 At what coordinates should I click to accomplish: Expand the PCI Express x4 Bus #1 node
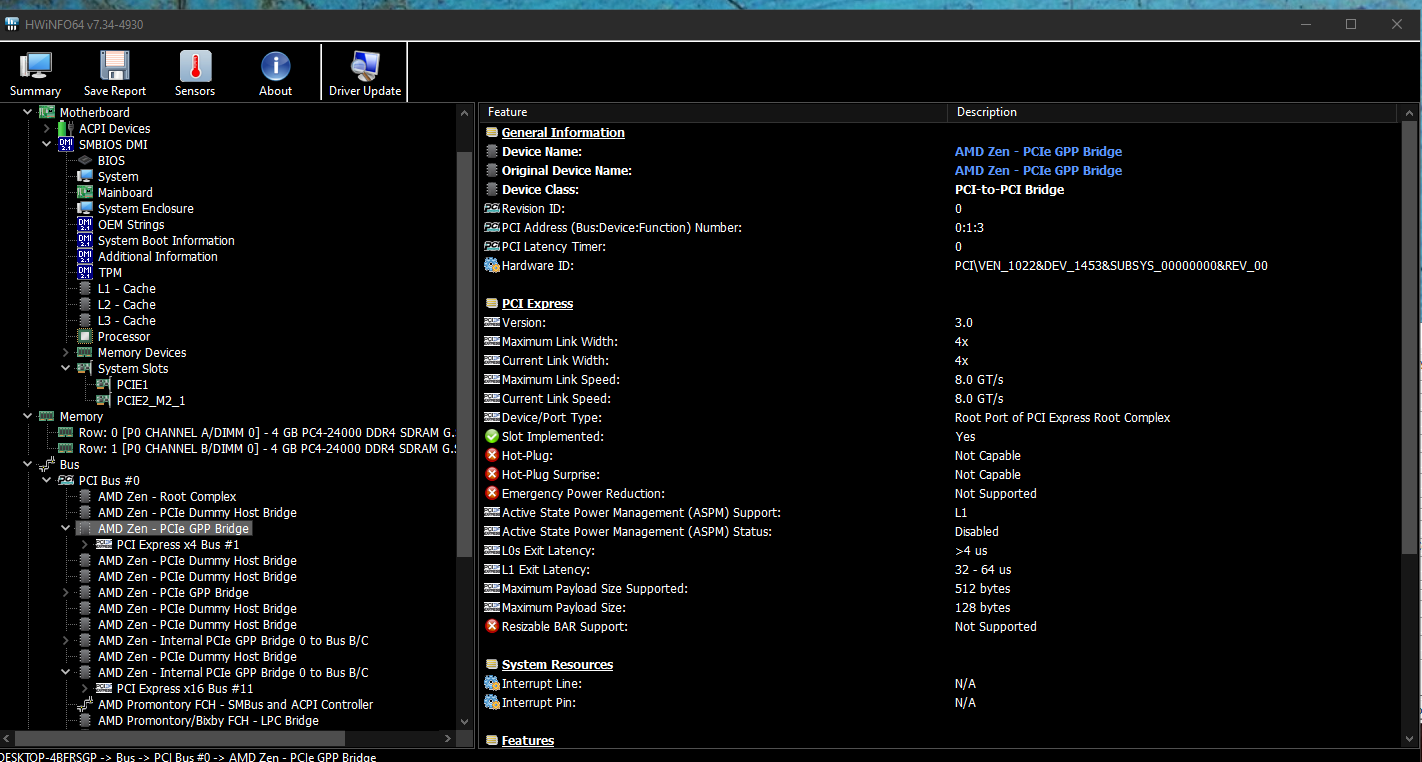[85, 544]
